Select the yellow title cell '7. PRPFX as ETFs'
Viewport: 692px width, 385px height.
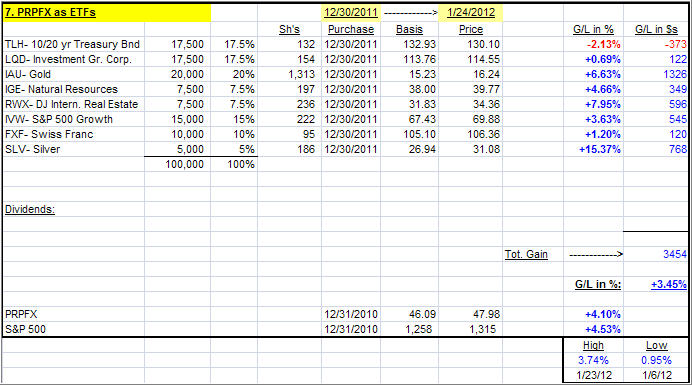(107, 12)
